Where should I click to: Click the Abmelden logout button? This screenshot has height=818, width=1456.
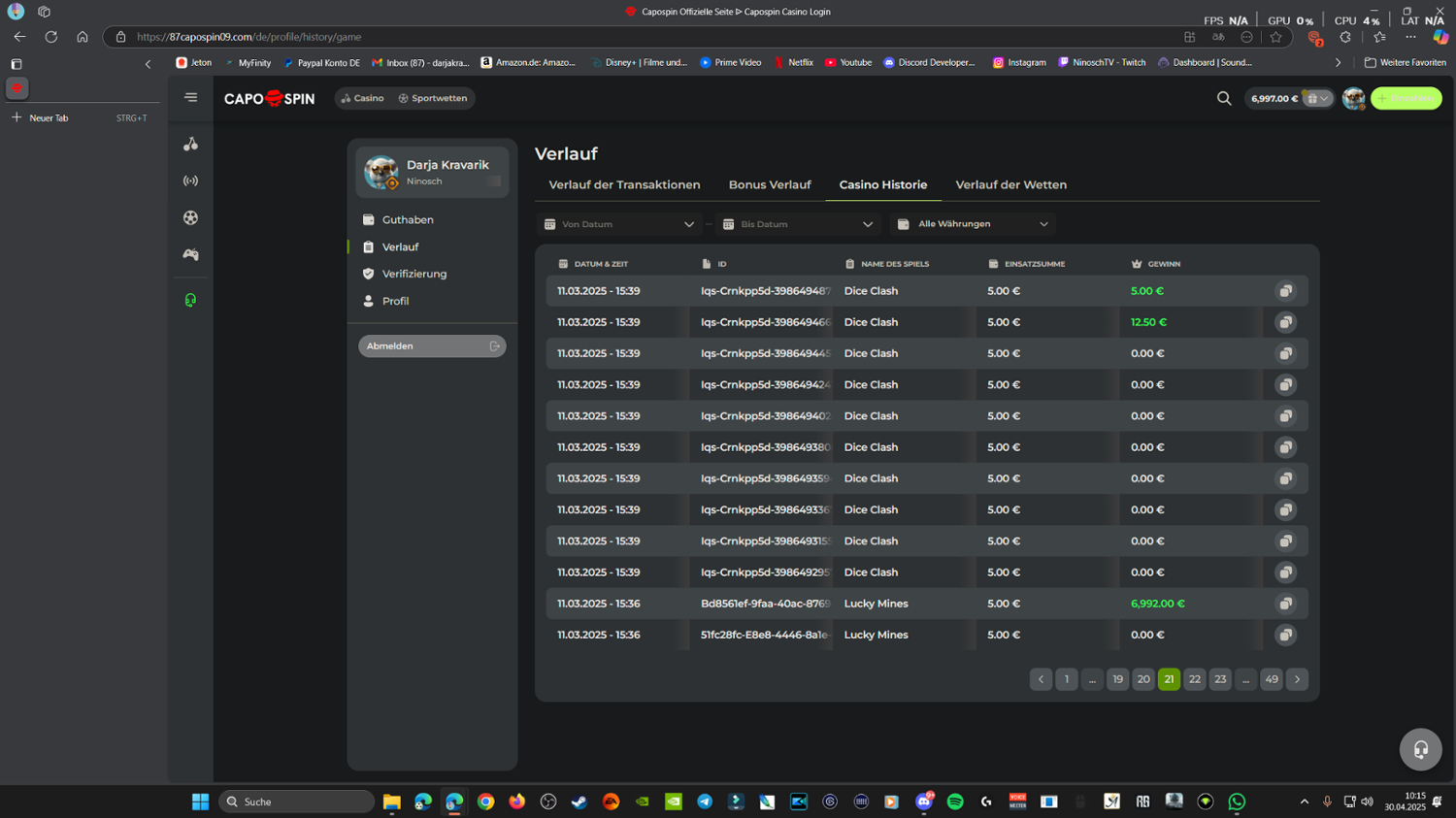[x=432, y=346]
